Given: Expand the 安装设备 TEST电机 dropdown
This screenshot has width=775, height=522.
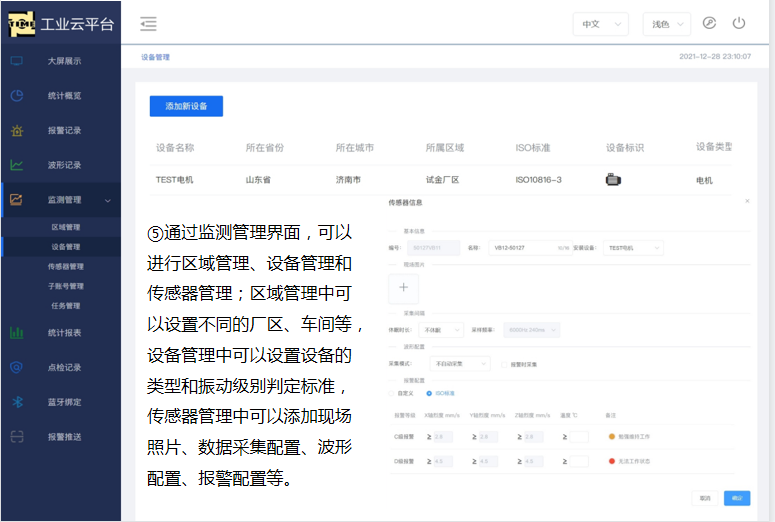Looking at the screenshot, I should click(x=634, y=248).
